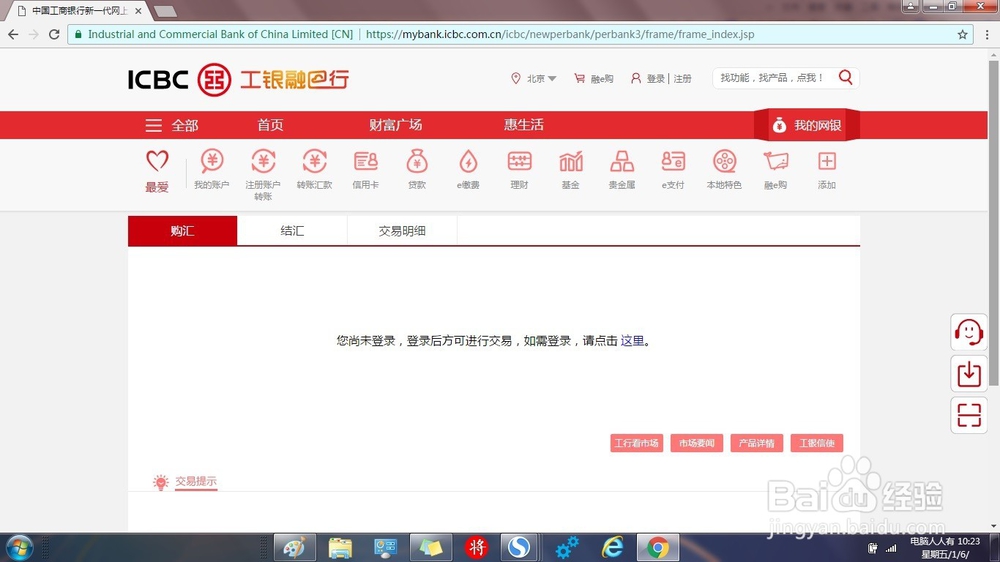
Task: Click the 工银信使 button
Action: (816, 443)
